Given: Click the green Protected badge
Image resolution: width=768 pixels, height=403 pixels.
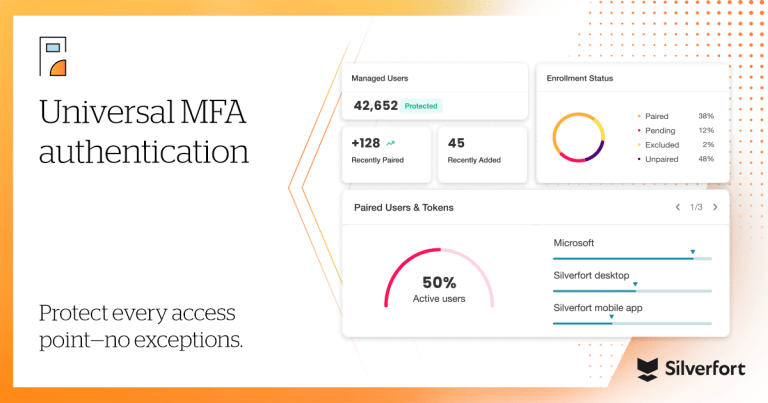Looking at the screenshot, I should 421,106.
